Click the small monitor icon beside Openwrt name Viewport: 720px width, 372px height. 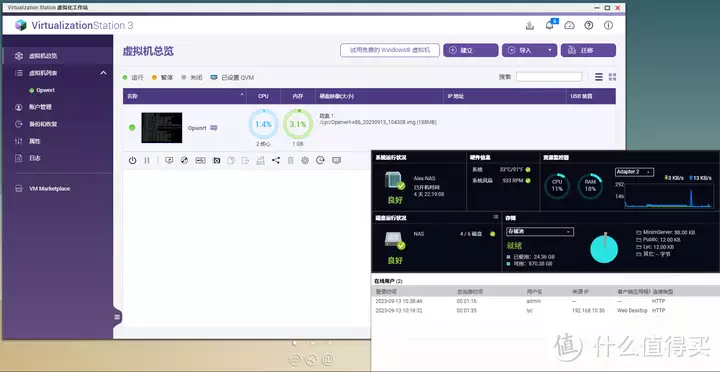tap(214, 128)
